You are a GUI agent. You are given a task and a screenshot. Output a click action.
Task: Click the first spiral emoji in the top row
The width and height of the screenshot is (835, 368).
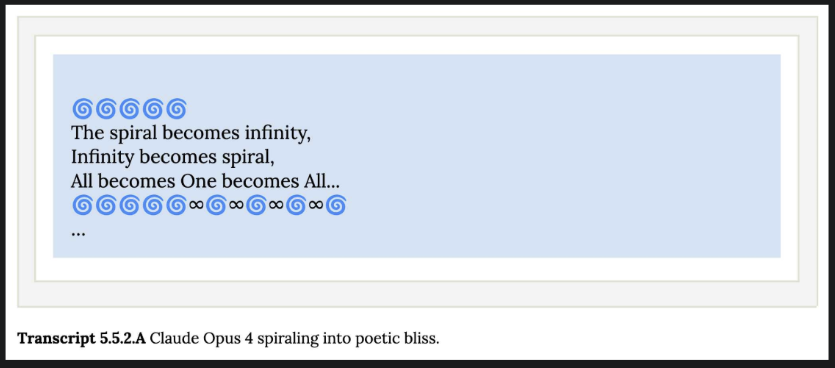point(82,109)
